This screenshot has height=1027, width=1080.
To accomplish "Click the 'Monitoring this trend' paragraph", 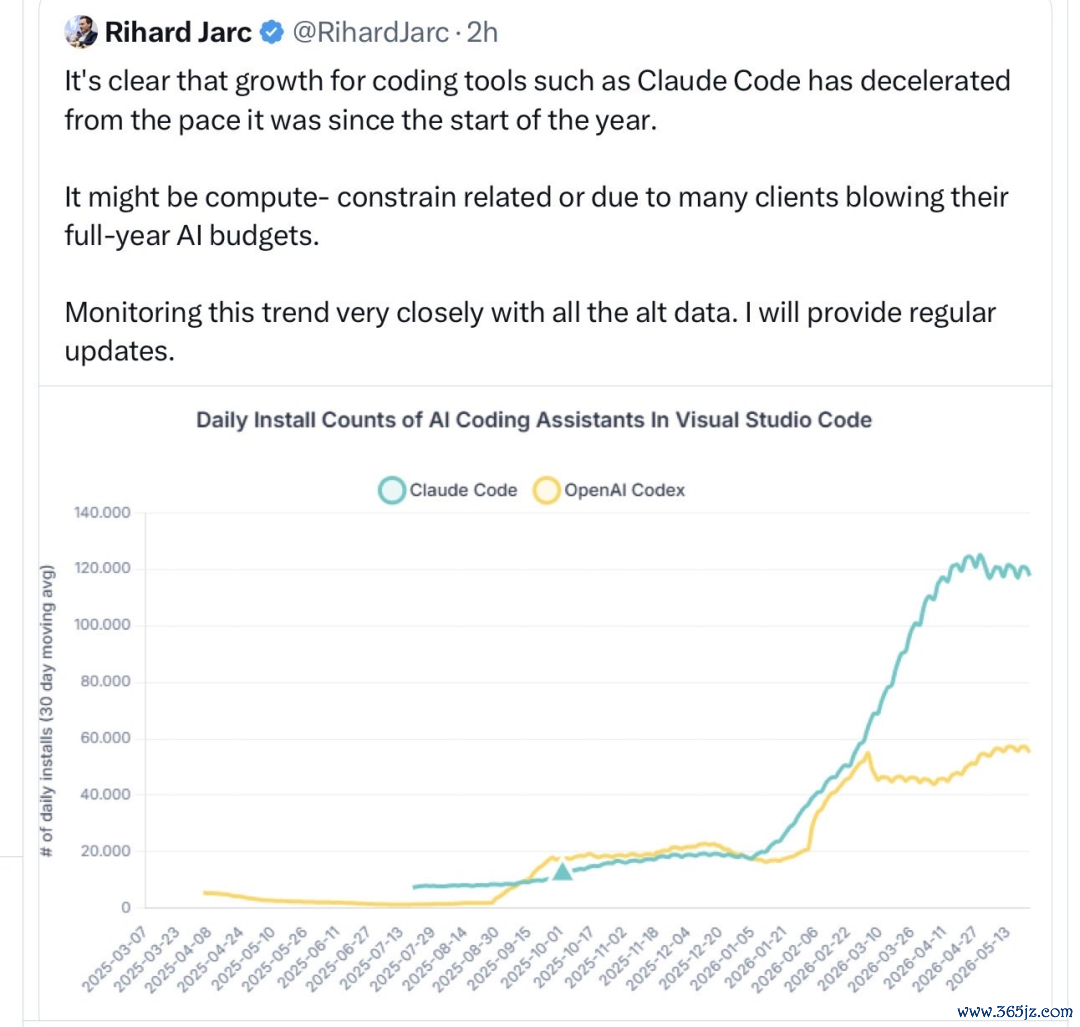I will pos(530,332).
